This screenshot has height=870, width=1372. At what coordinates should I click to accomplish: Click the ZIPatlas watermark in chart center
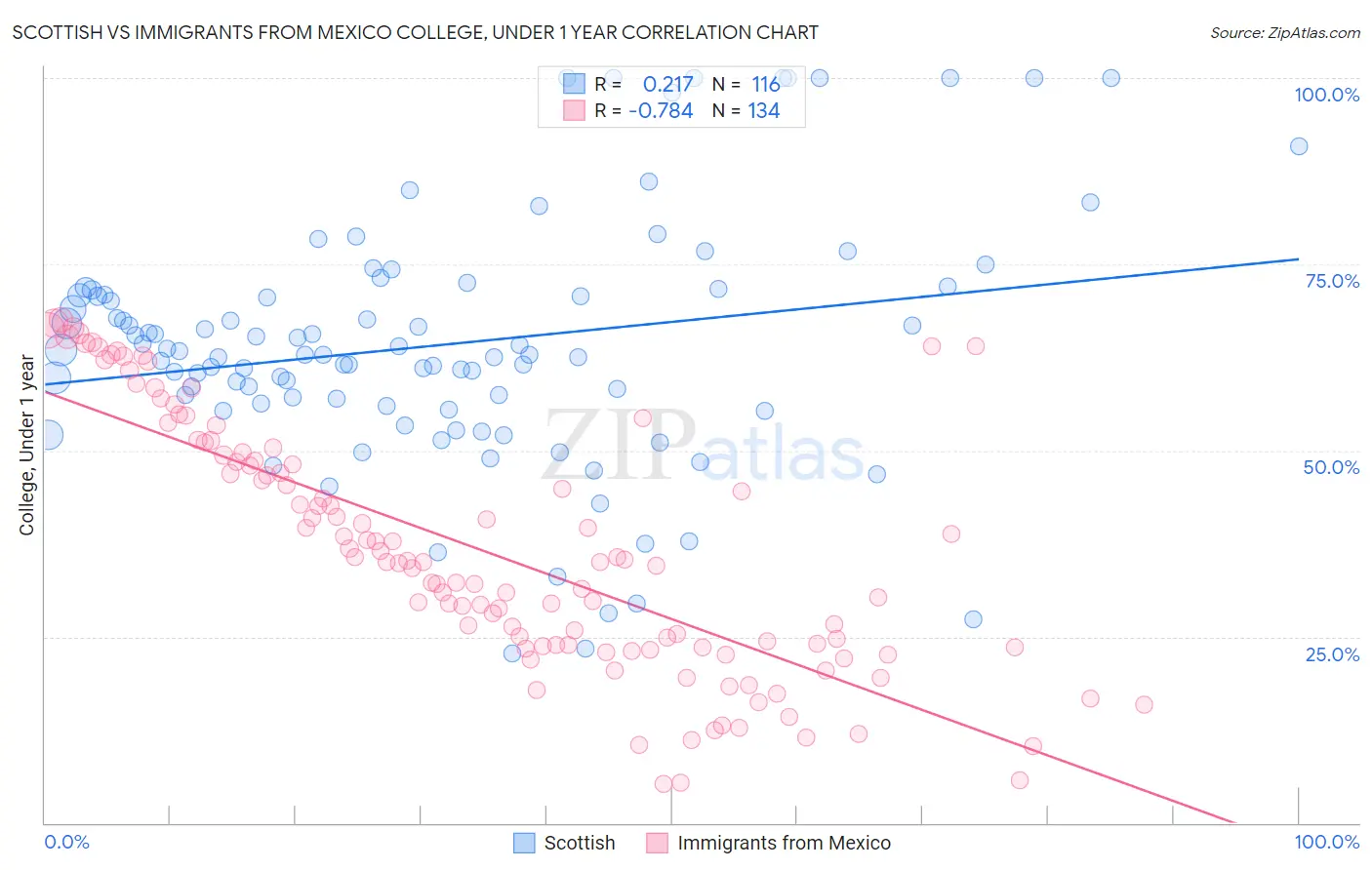tap(703, 446)
